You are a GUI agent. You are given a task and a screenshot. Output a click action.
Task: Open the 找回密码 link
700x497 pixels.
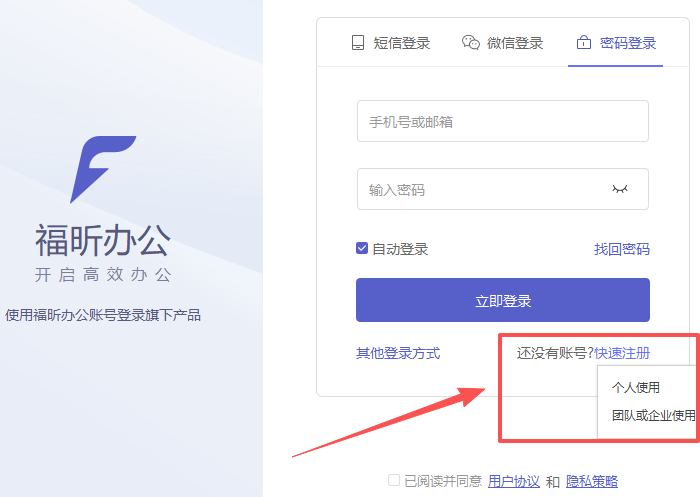pos(621,249)
